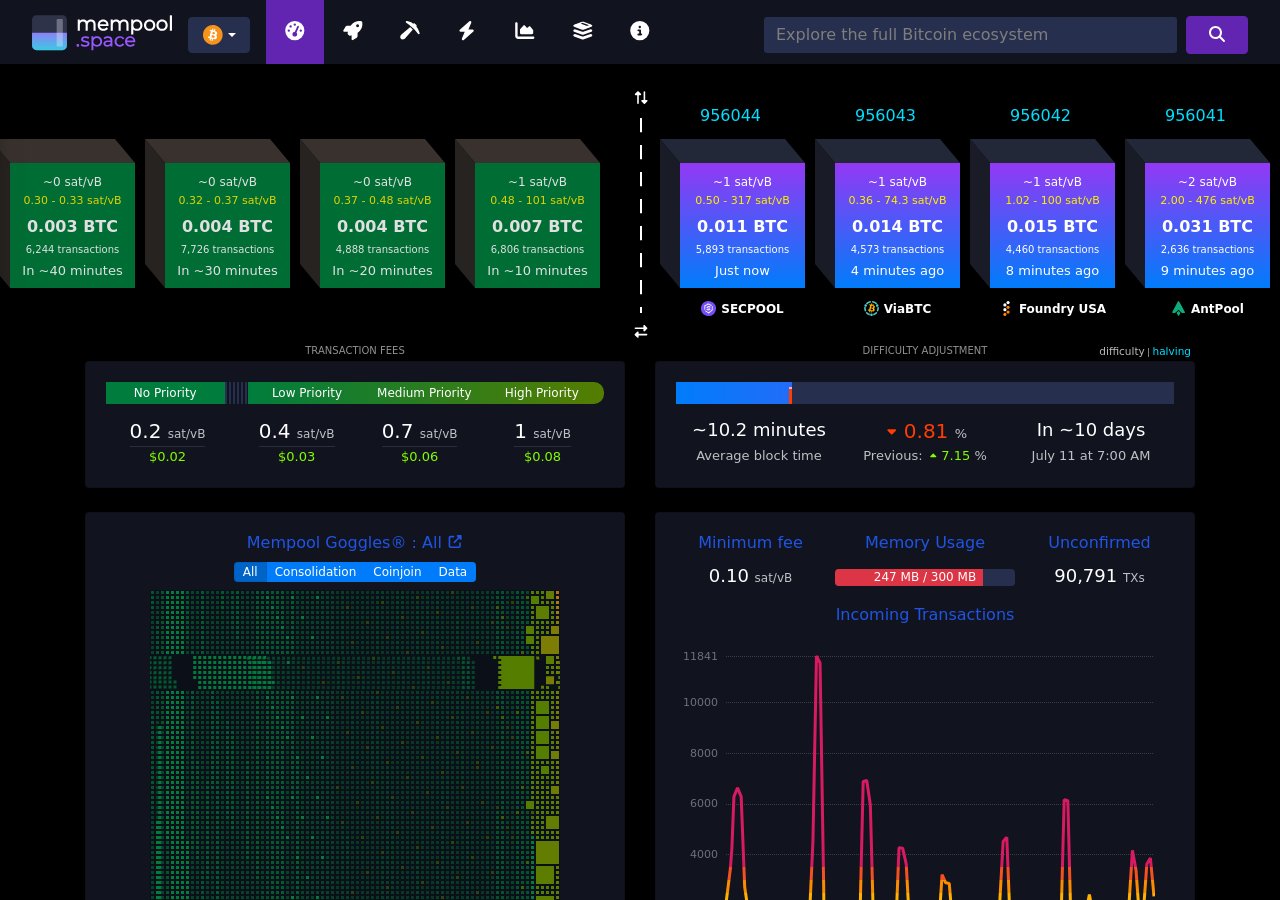Click the SECPOOL pool icon

[708, 309]
